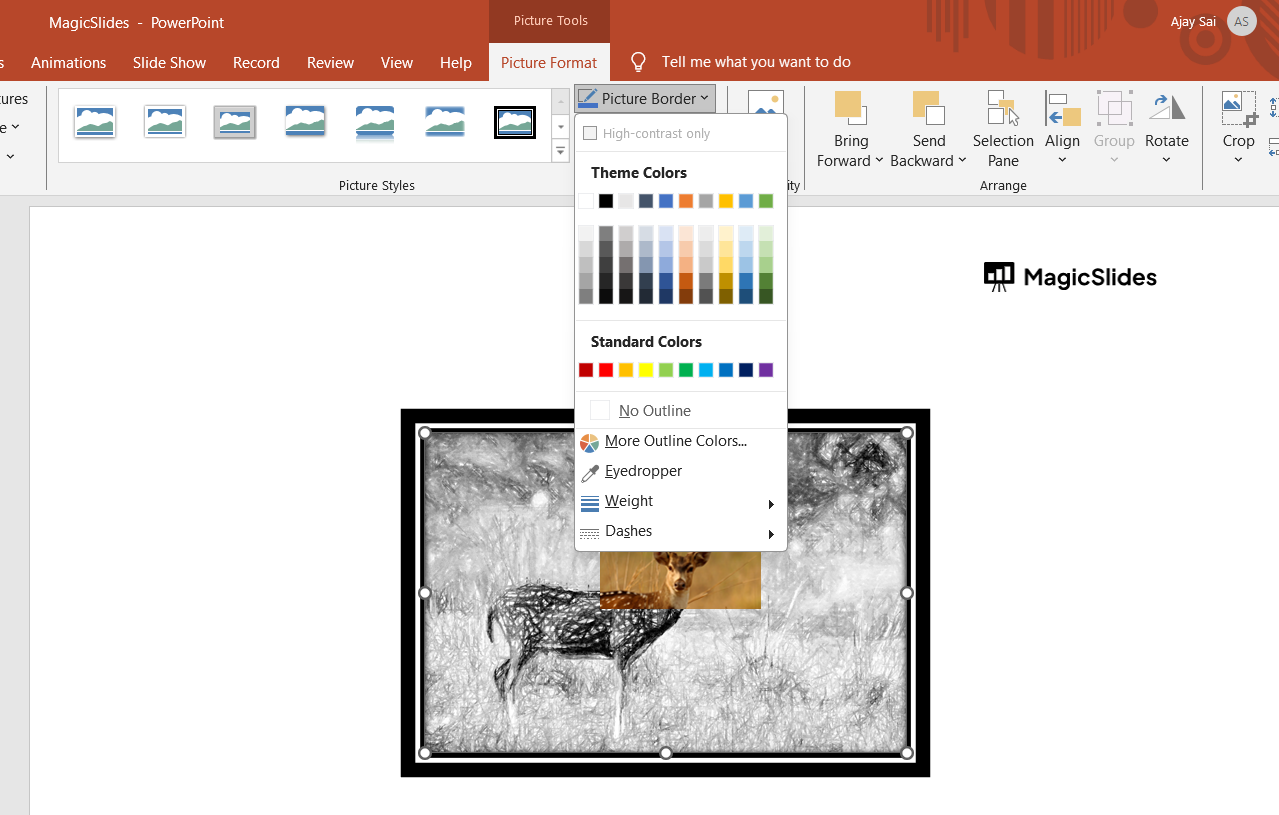Click More Outline Colors

tap(675, 441)
